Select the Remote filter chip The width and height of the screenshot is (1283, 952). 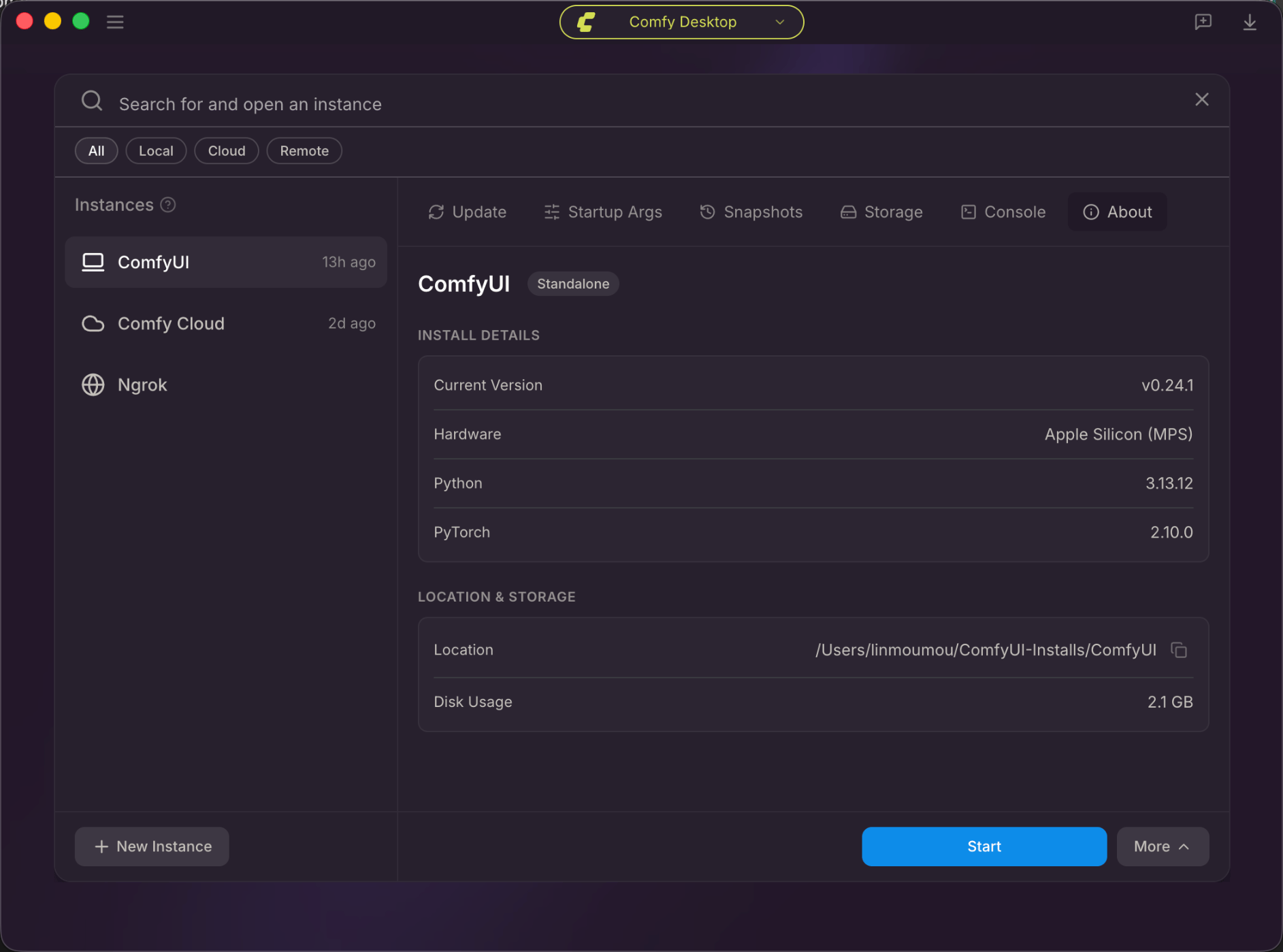coord(304,151)
